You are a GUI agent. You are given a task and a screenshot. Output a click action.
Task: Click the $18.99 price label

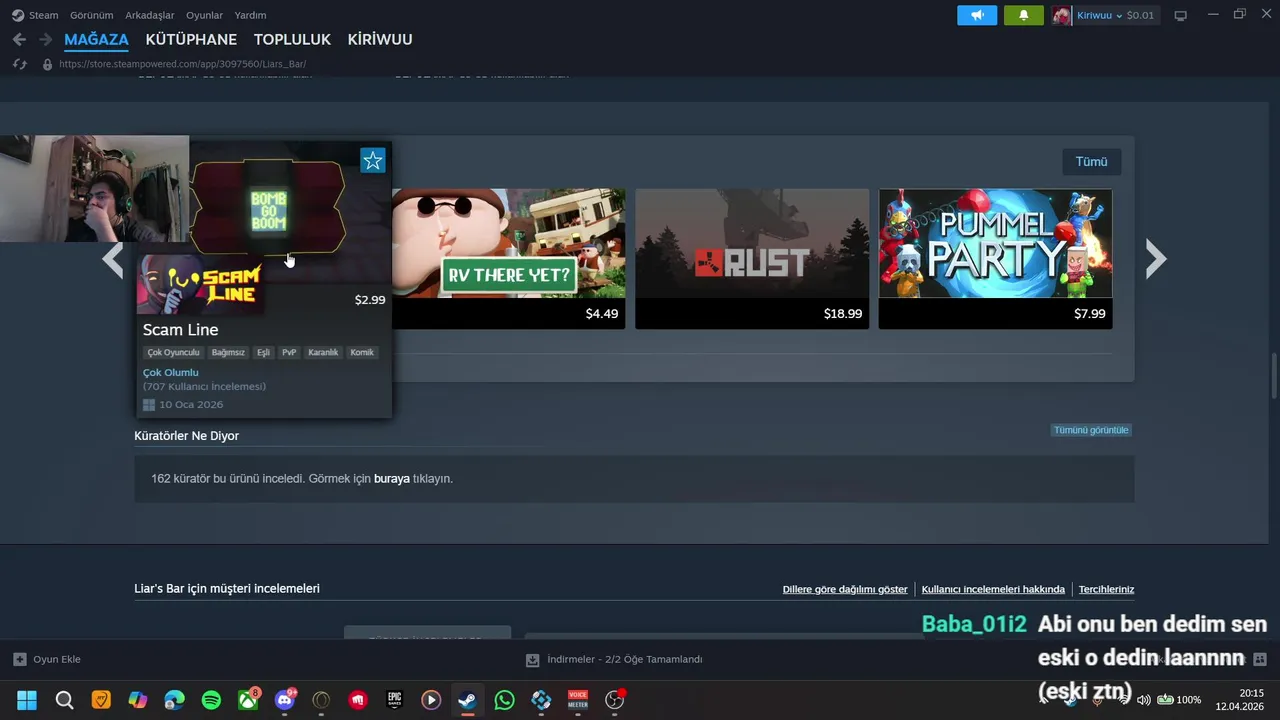pos(842,314)
